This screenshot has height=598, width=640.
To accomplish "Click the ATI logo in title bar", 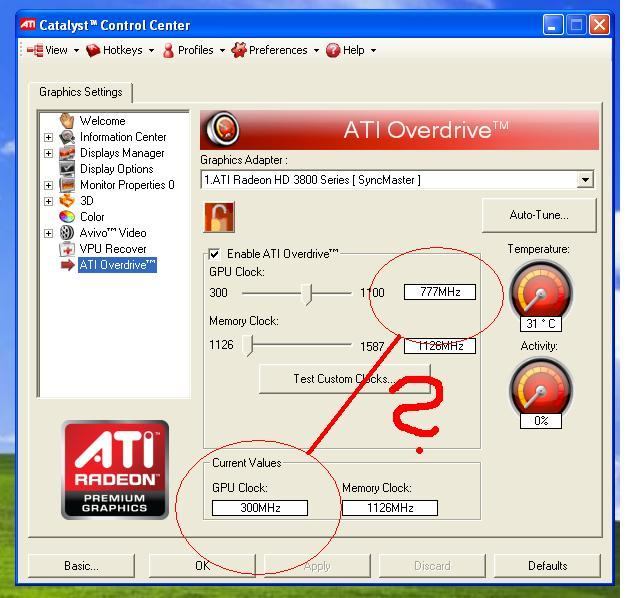I will (28, 24).
